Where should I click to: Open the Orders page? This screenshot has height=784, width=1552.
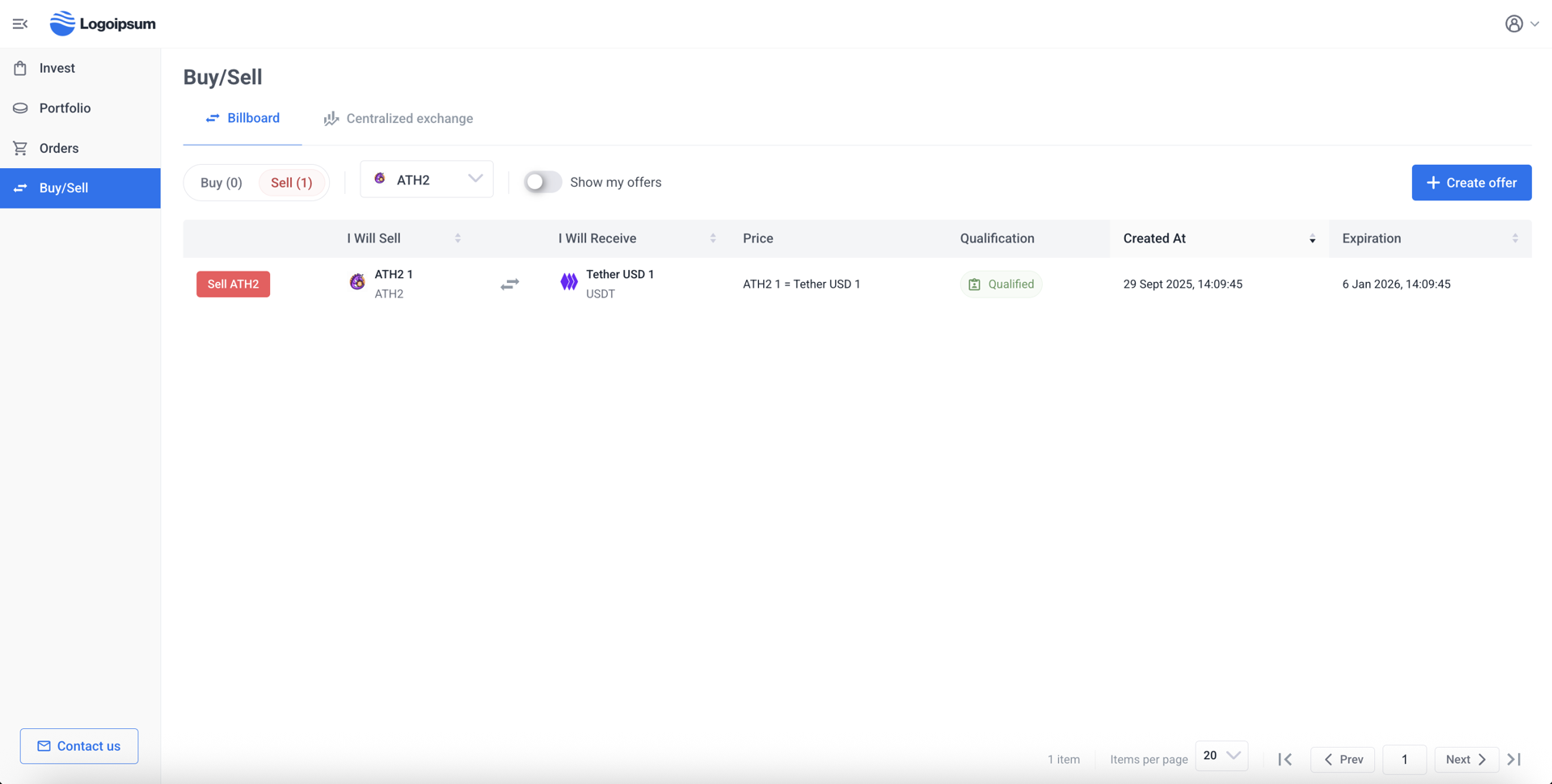click(x=80, y=148)
